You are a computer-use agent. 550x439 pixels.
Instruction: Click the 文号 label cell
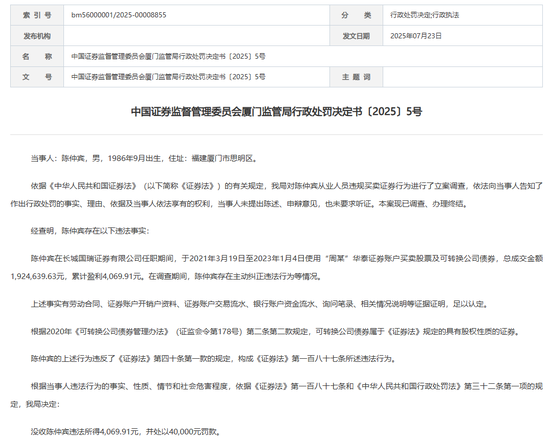point(37,77)
